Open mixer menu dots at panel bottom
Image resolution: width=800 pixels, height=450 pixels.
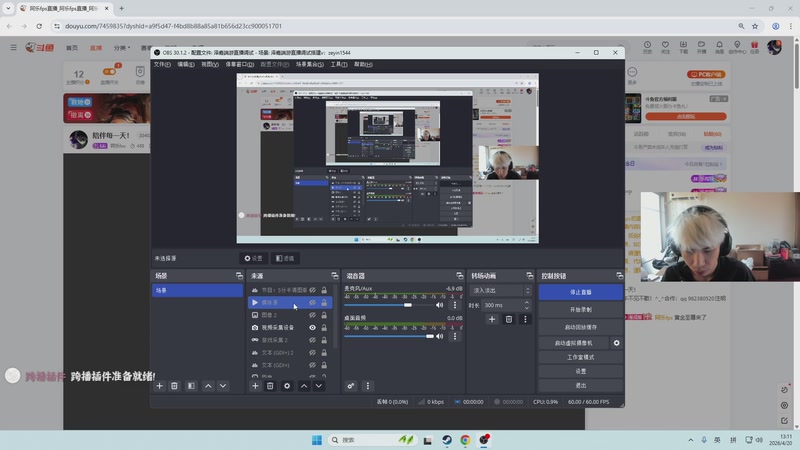coord(368,386)
